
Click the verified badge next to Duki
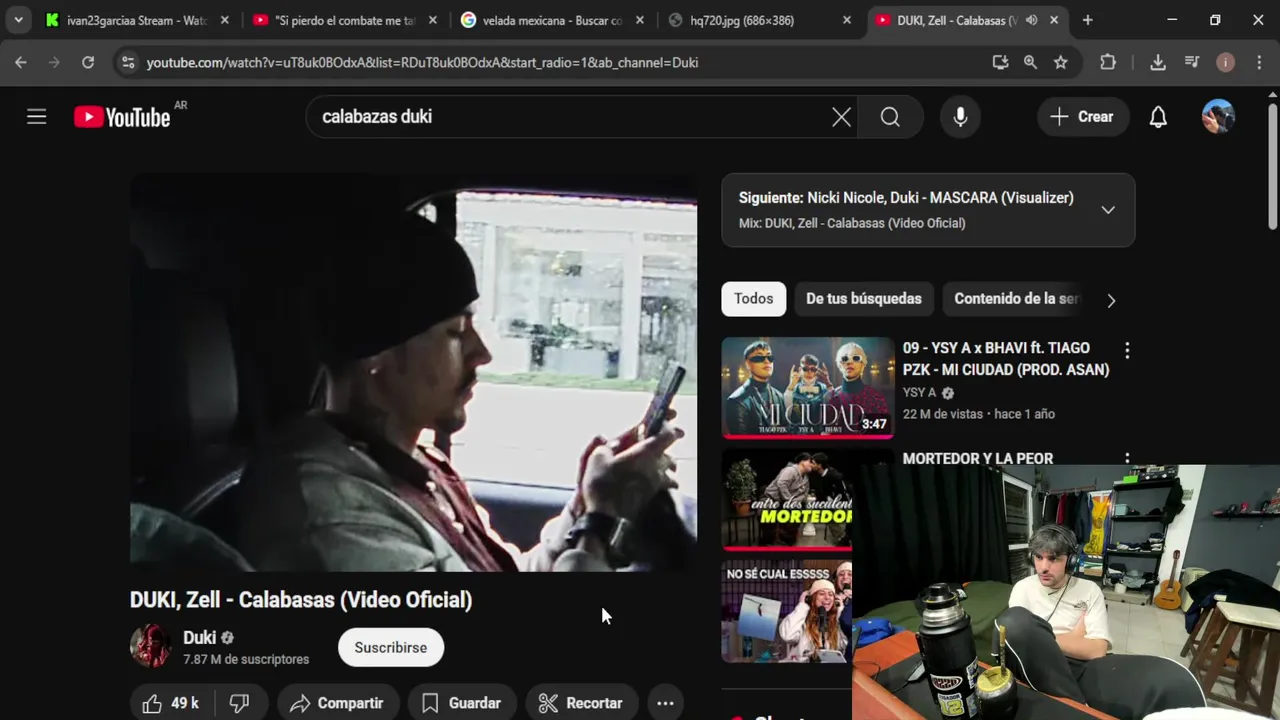[227, 638]
